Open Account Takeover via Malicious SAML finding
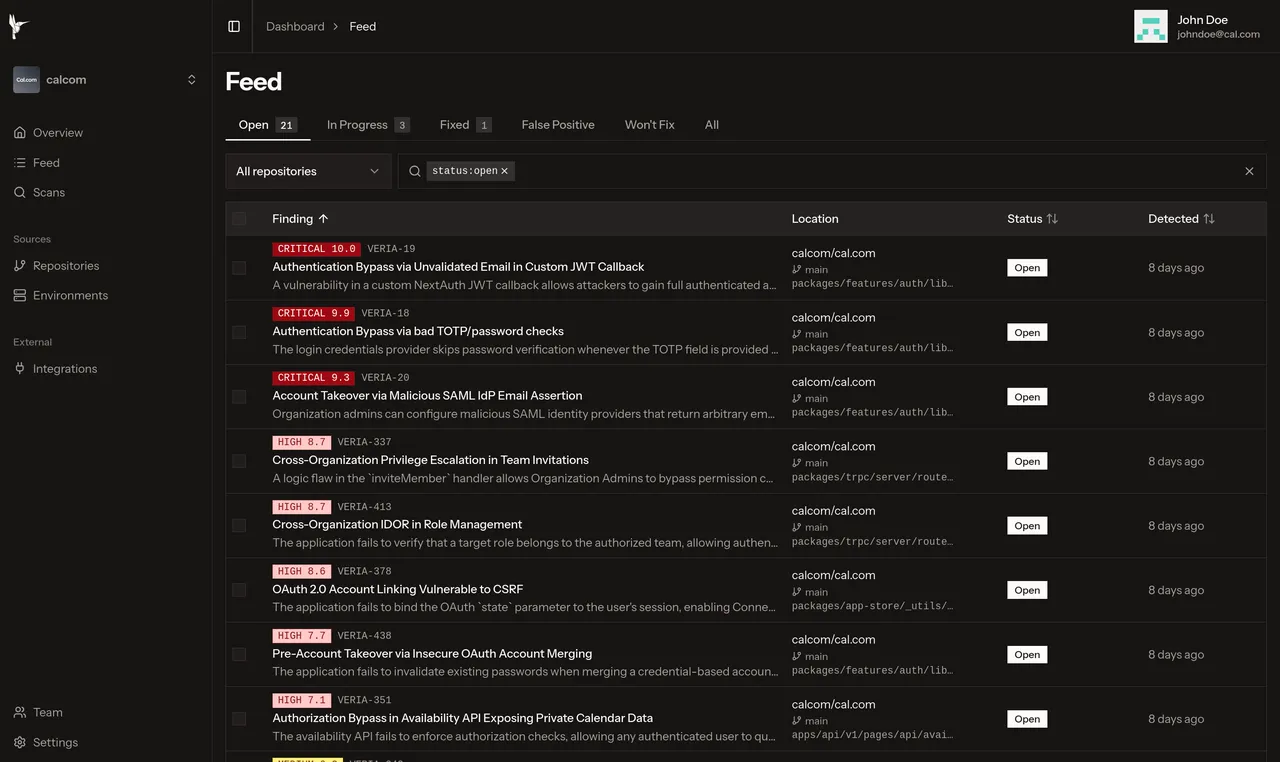Screen dimensions: 1280x762 (x=427, y=396)
